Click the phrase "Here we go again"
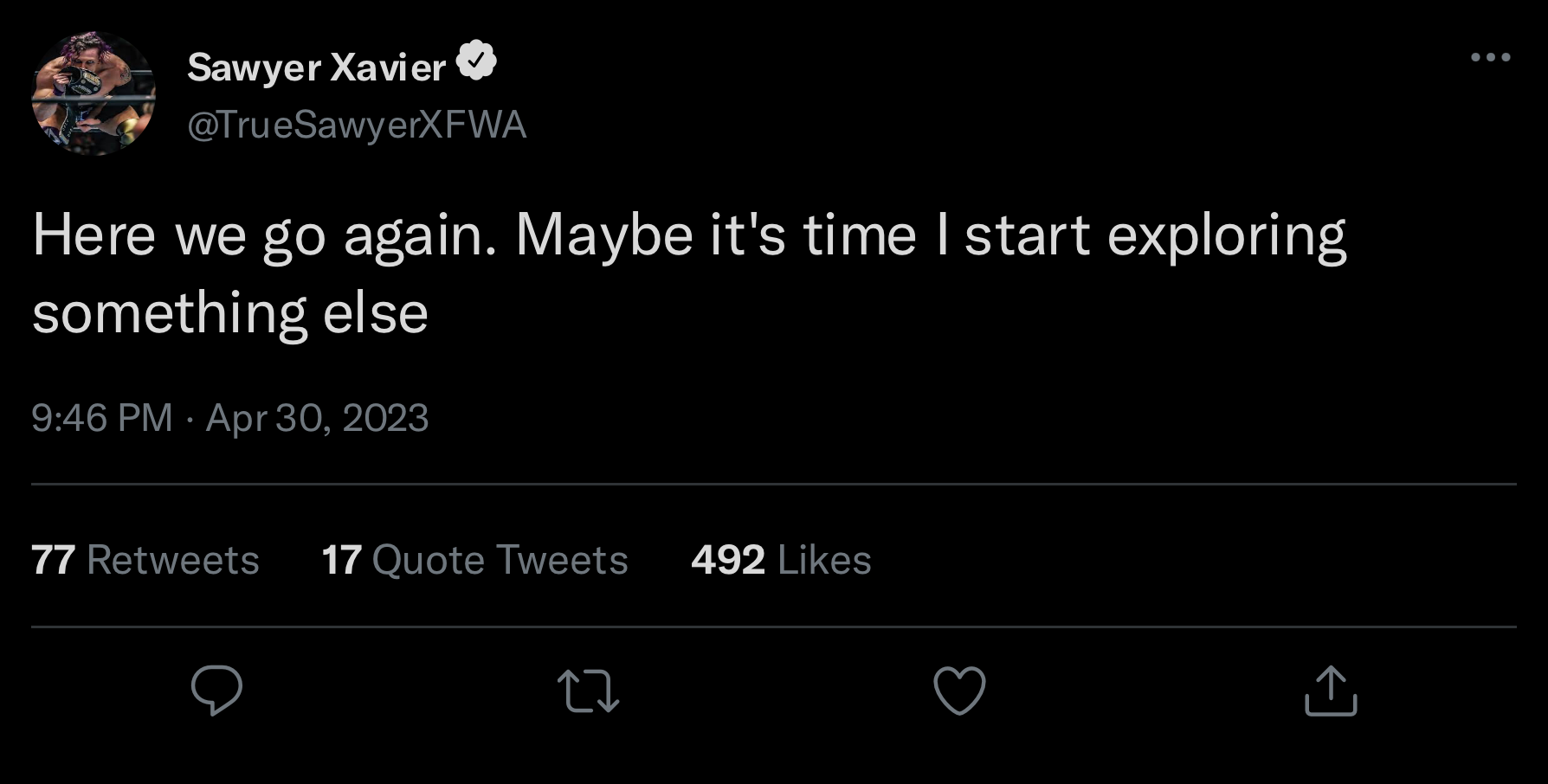The image size is (1548, 784). click(264, 235)
